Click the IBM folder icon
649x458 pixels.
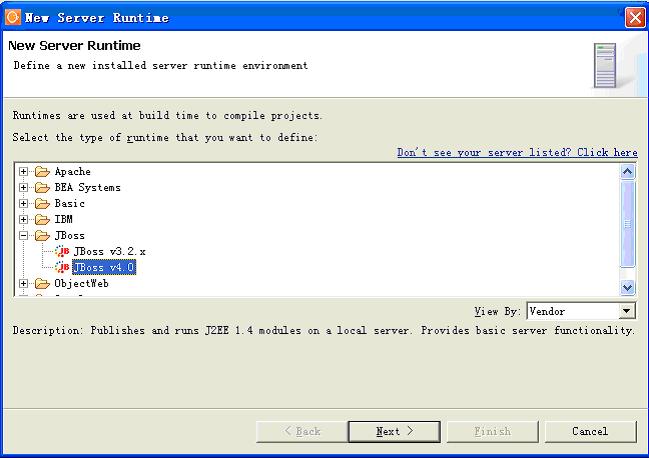click(42, 219)
